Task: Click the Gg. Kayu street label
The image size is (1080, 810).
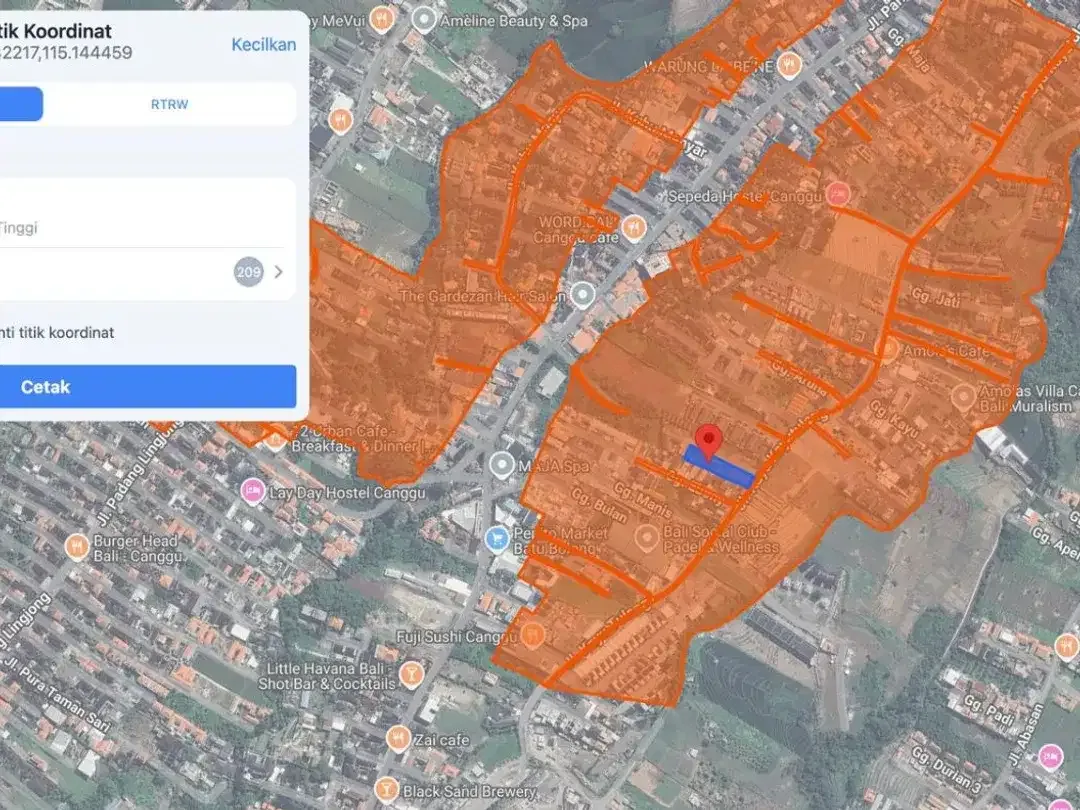Action: click(893, 418)
